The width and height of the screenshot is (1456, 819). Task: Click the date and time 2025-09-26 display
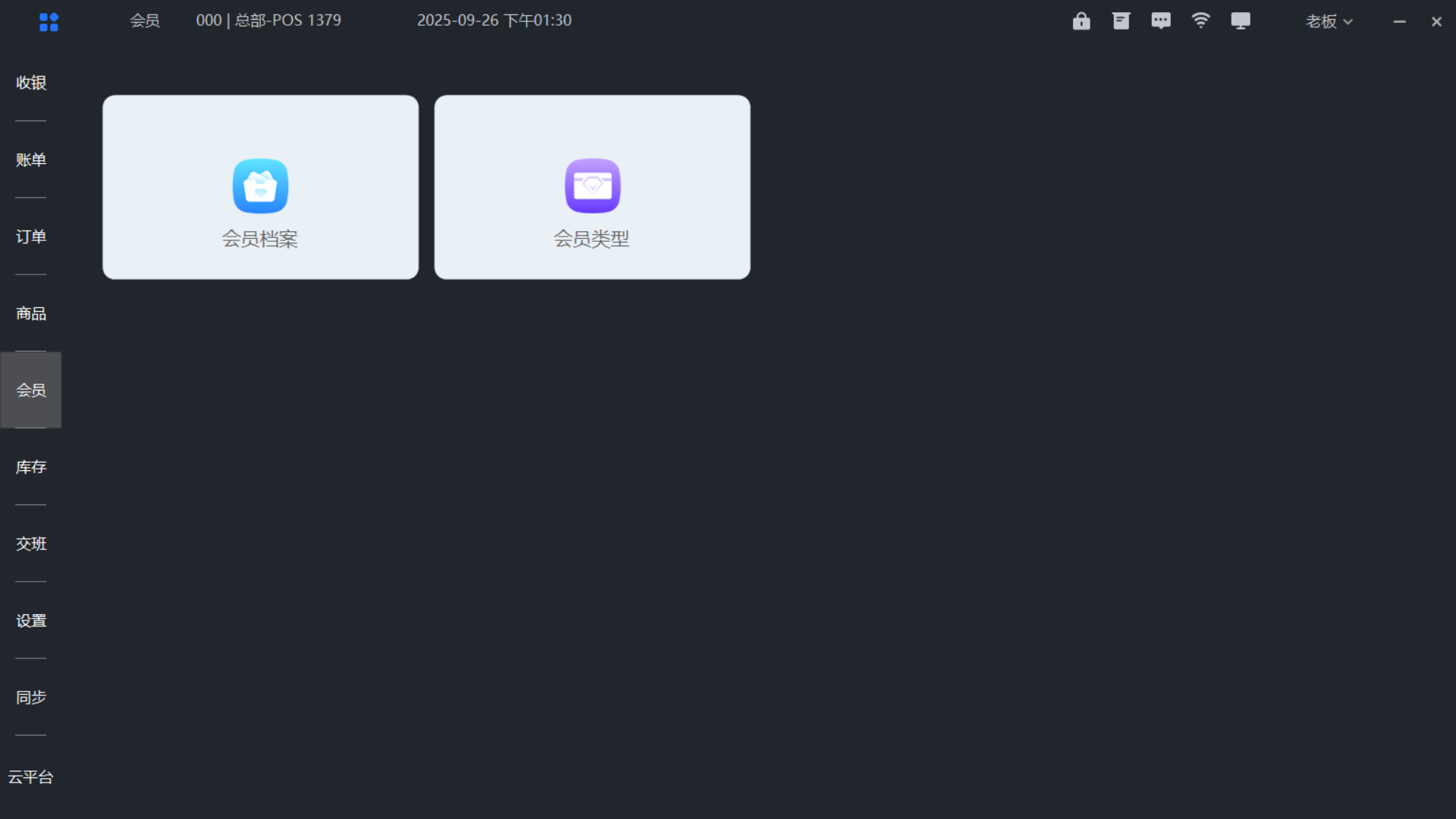point(494,20)
